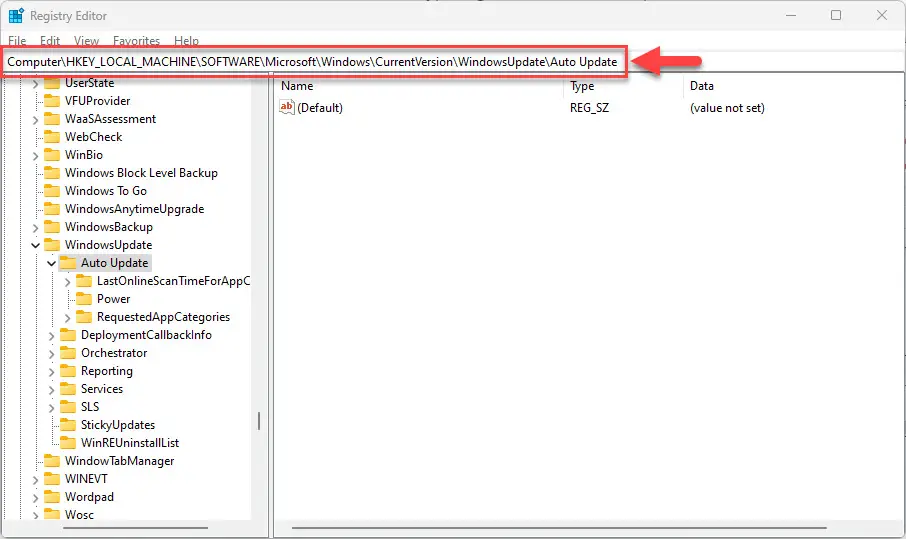Click the WindowTabManager folder icon

[x=52, y=461]
